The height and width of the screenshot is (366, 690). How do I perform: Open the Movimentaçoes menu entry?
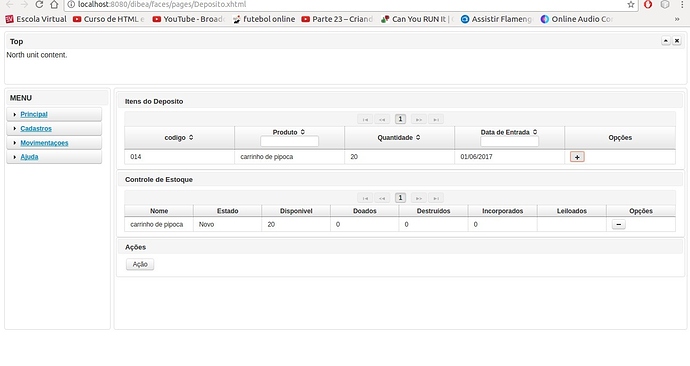pyautogui.click(x=44, y=143)
